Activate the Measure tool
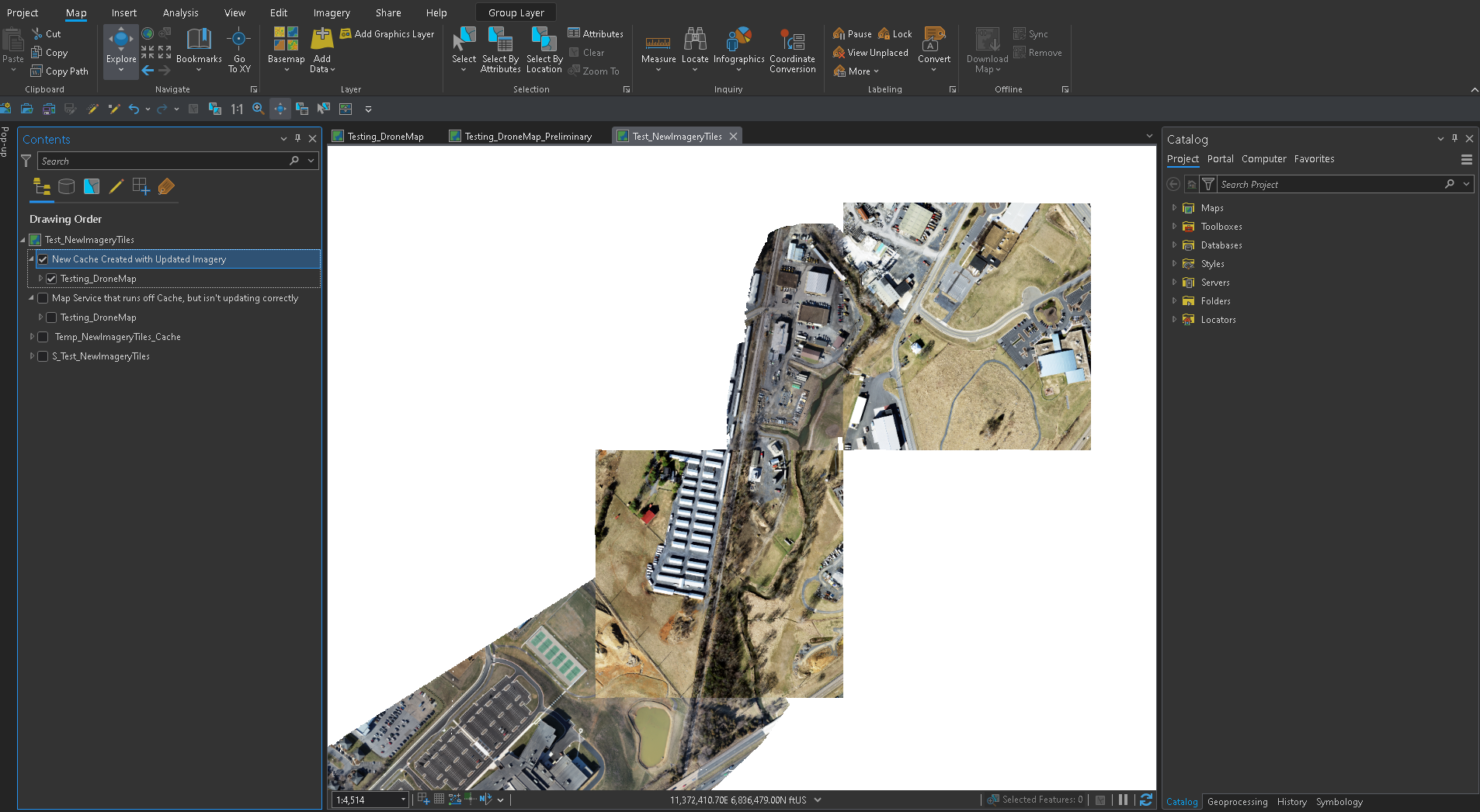The image size is (1480, 812). (x=658, y=47)
